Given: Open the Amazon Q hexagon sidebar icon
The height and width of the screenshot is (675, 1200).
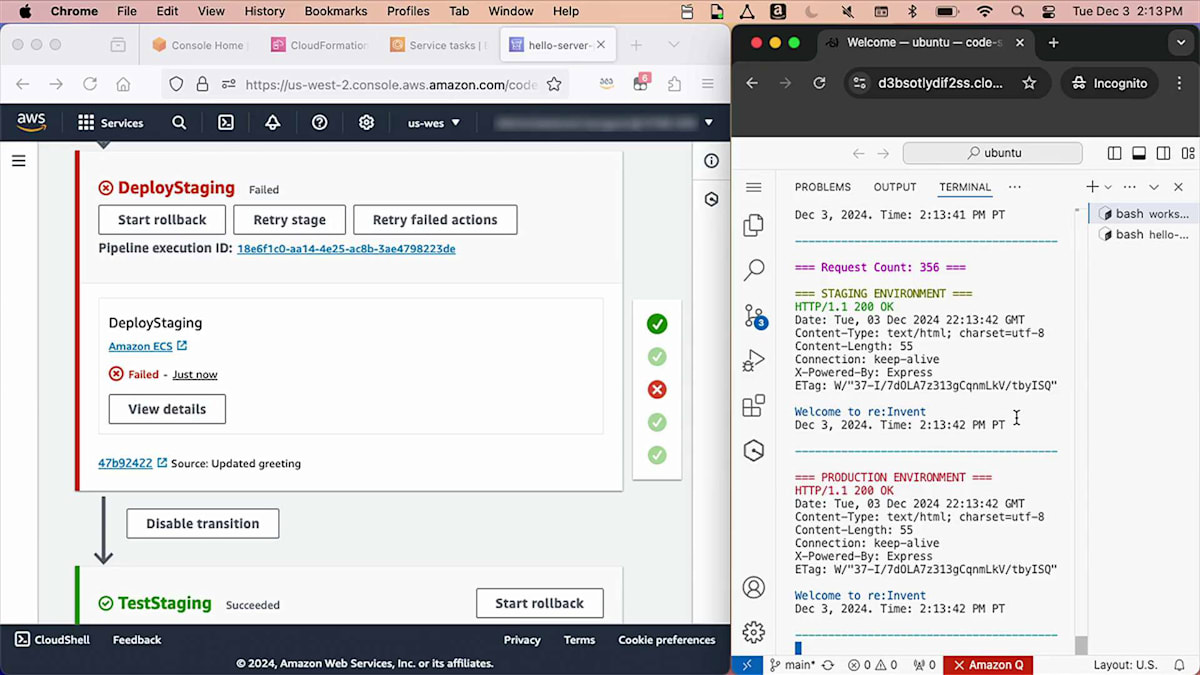Looking at the screenshot, I should click(754, 451).
